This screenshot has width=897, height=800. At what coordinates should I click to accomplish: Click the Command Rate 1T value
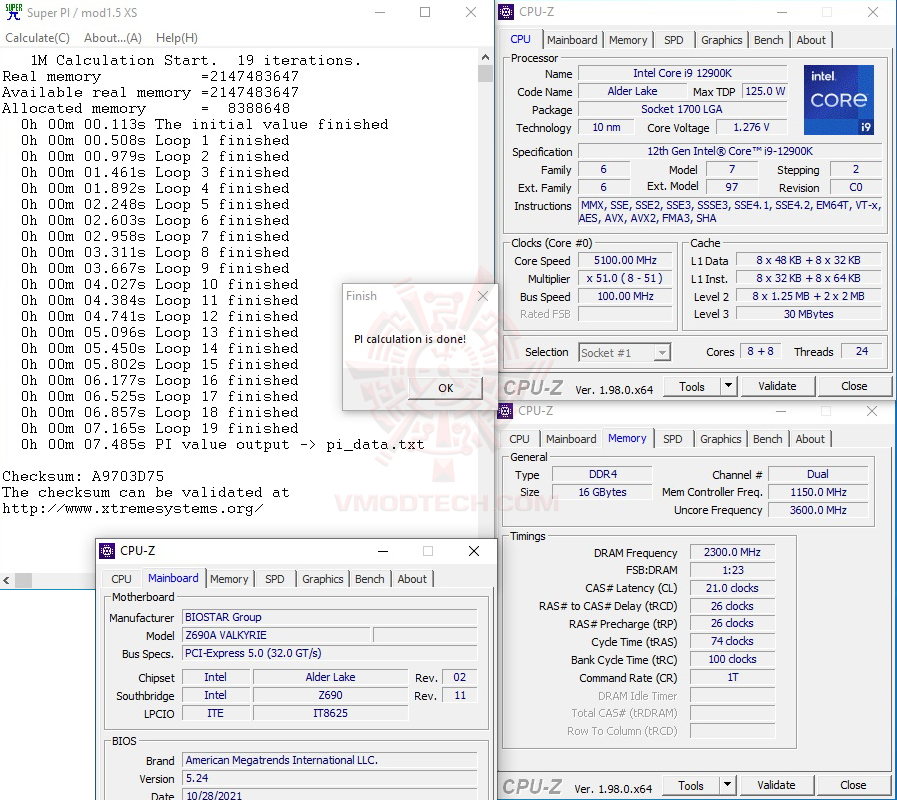[732, 678]
